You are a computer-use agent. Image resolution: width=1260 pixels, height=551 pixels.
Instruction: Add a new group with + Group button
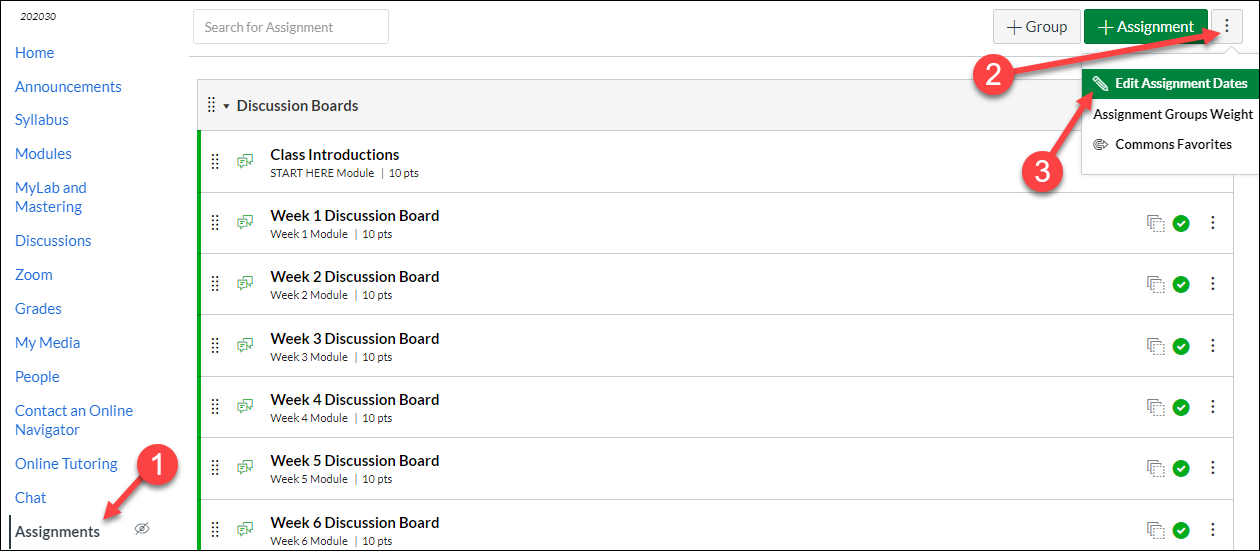pyautogui.click(x=1037, y=27)
